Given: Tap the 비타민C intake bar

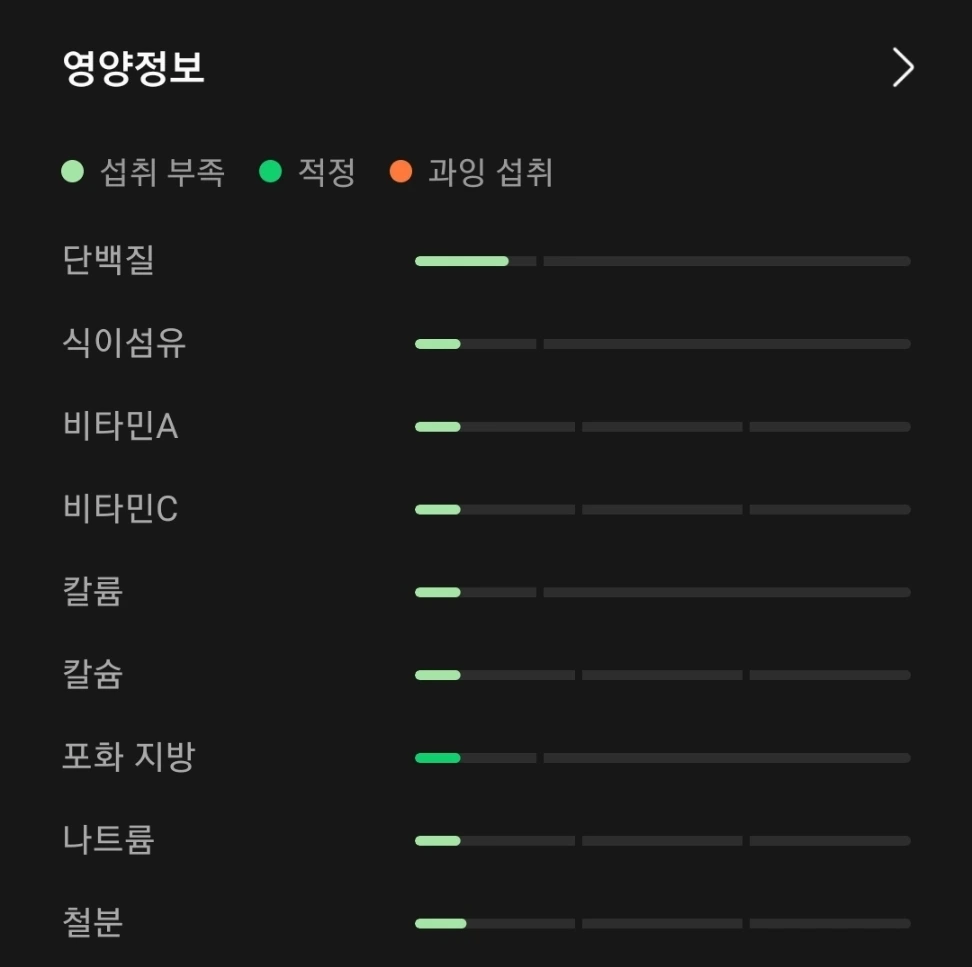Looking at the screenshot, I should pos(663,510).
